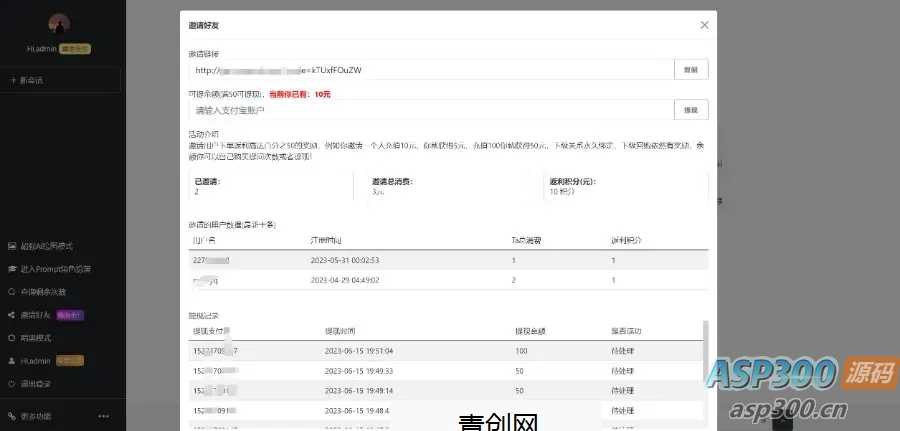Close the 邀请好友 dialog

[704, 25]
